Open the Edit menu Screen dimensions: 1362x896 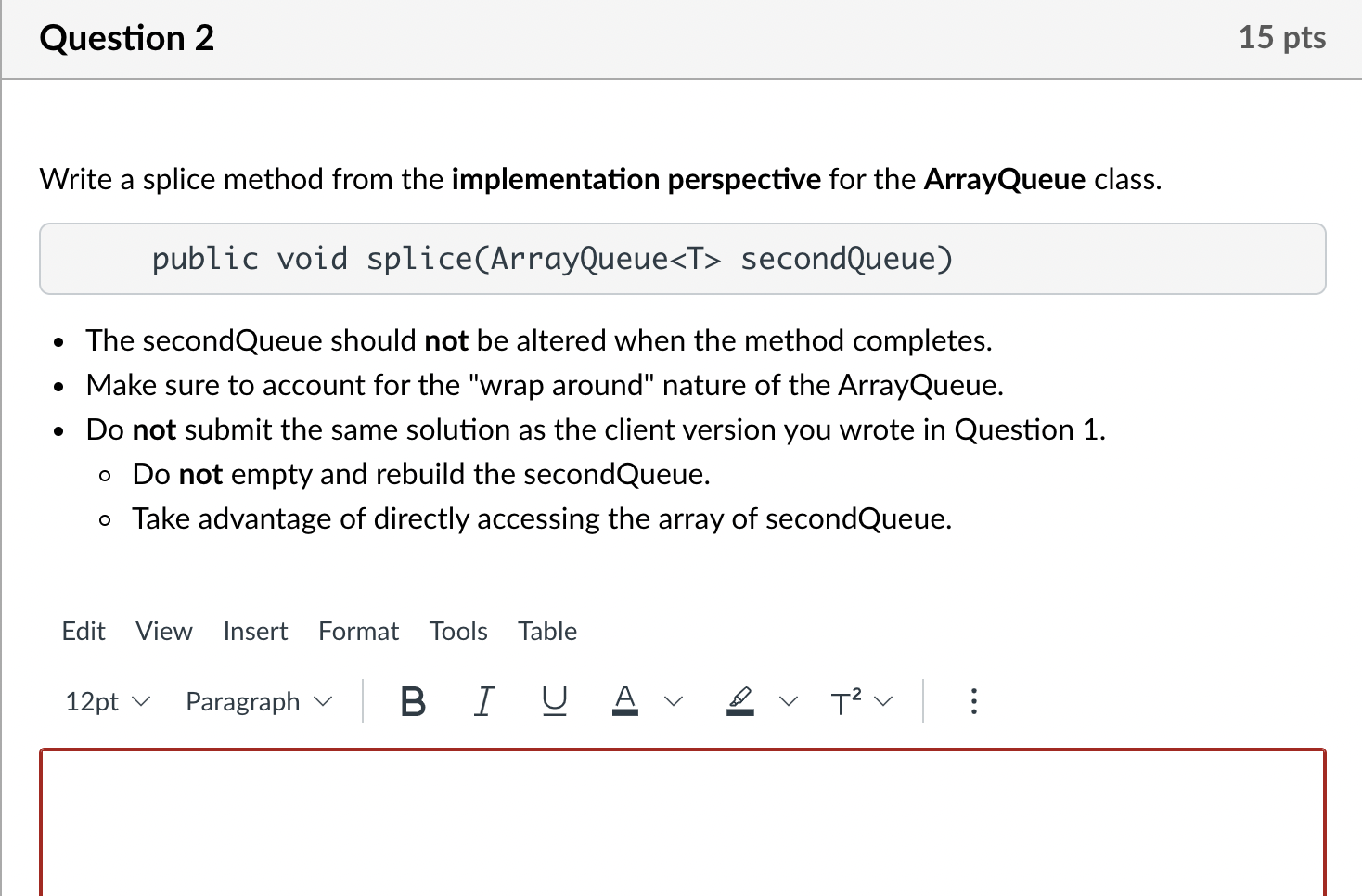tap(84, 632)
